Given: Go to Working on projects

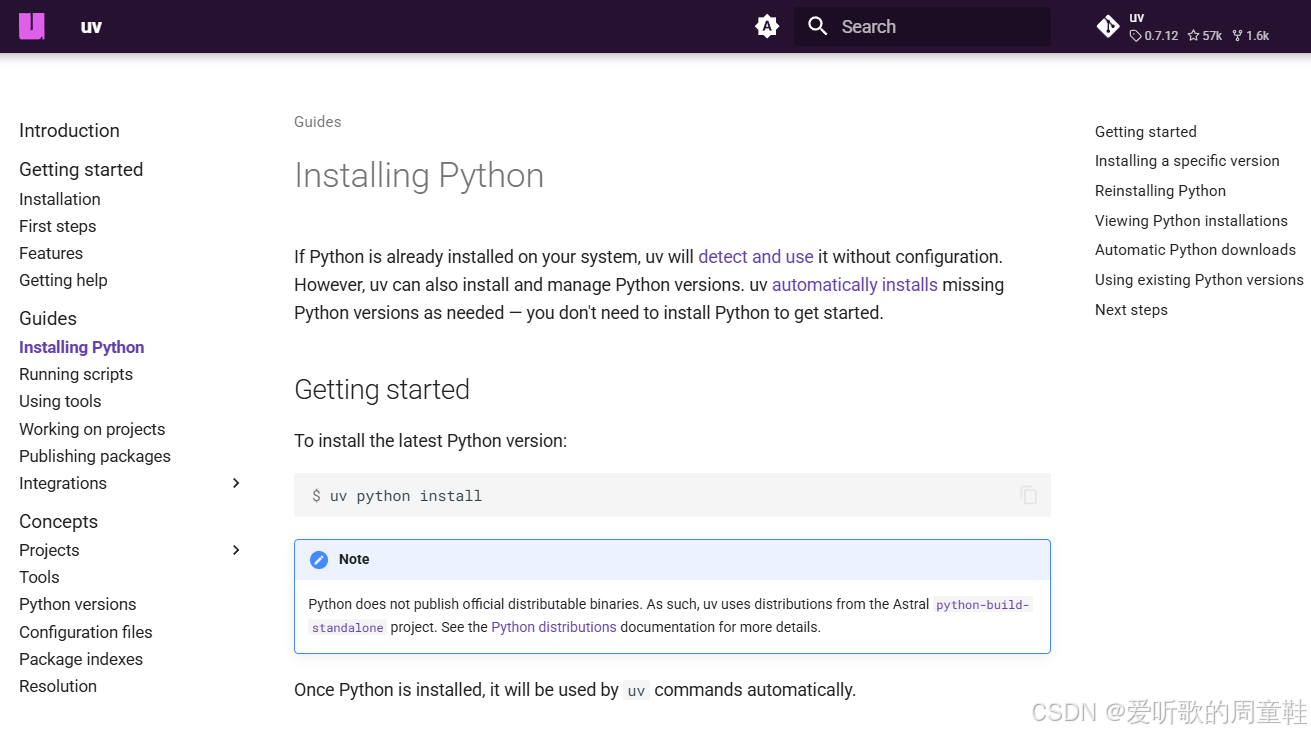Looking at the screenshot, I should 92,429.
